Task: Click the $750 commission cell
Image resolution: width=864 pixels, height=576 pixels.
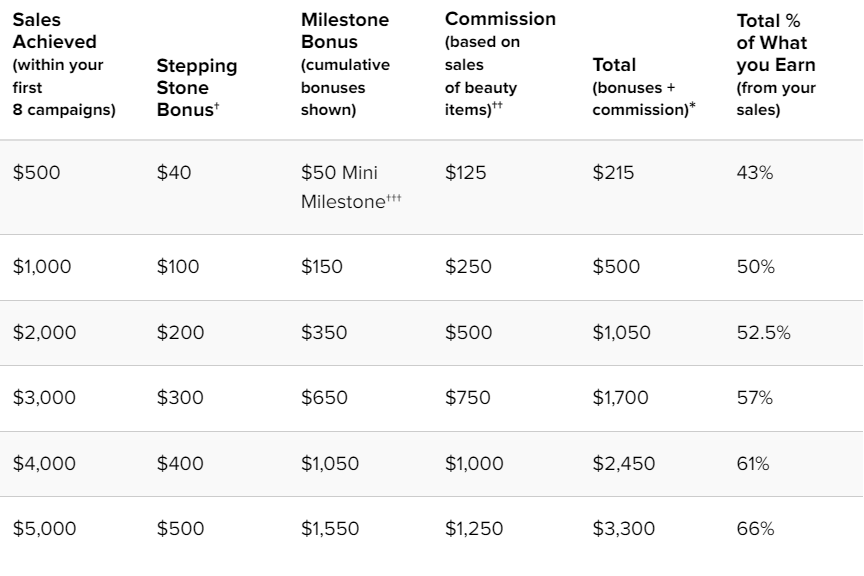Action: 468,398
